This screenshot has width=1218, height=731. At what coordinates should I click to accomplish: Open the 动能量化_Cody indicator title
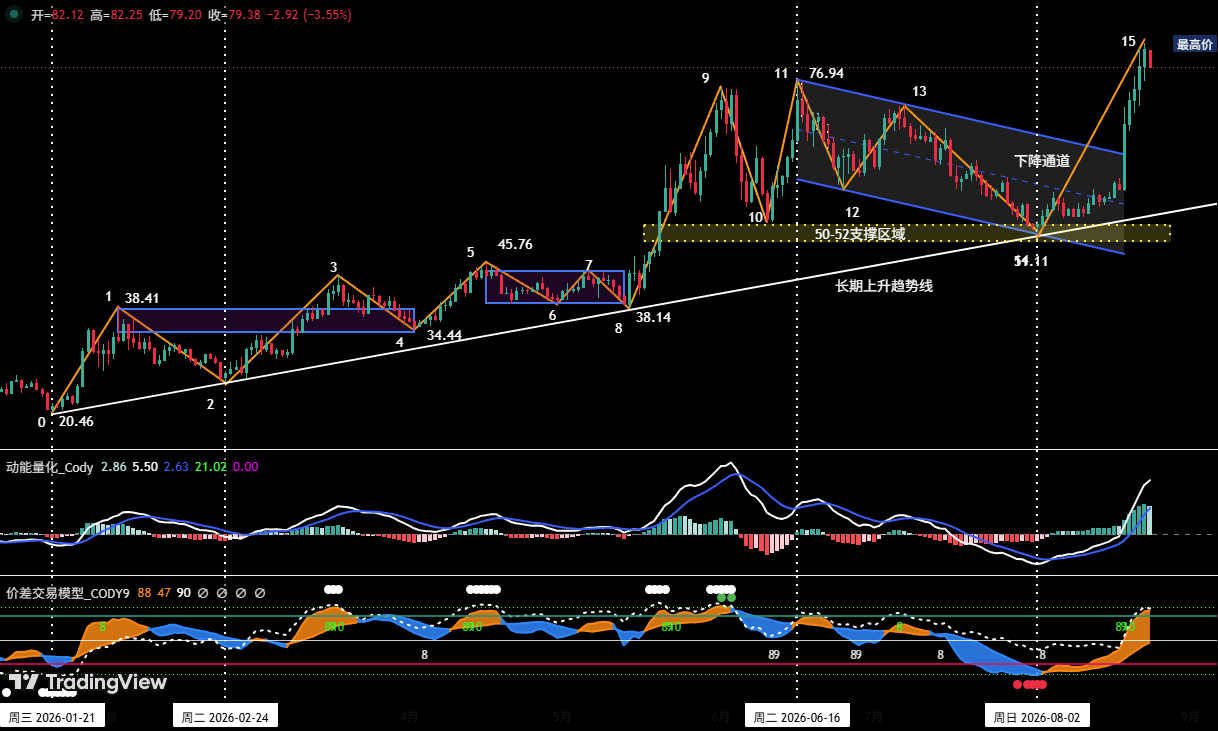(50, 467)
